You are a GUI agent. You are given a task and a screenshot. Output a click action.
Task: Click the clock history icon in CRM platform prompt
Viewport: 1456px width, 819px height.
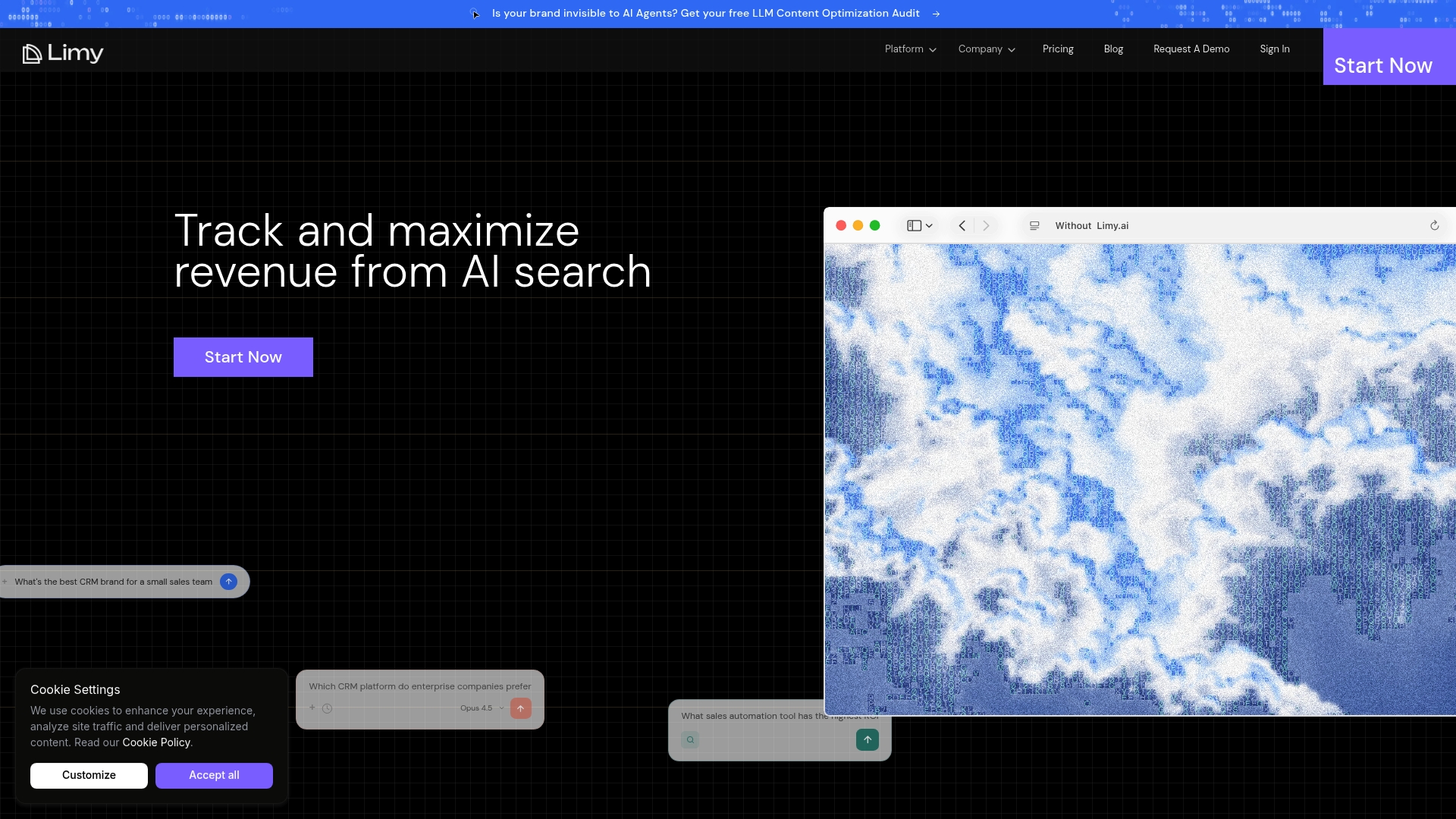327,708
